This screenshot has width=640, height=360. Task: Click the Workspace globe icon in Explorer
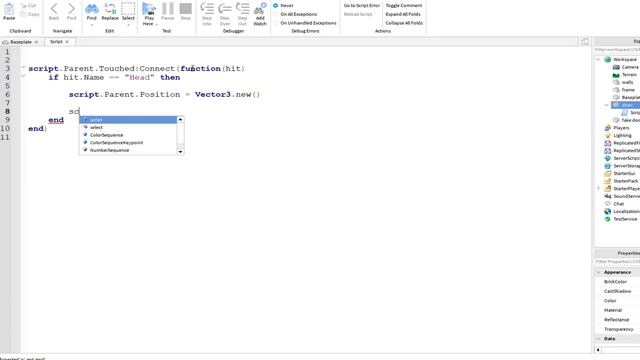(x=607, y=60)
